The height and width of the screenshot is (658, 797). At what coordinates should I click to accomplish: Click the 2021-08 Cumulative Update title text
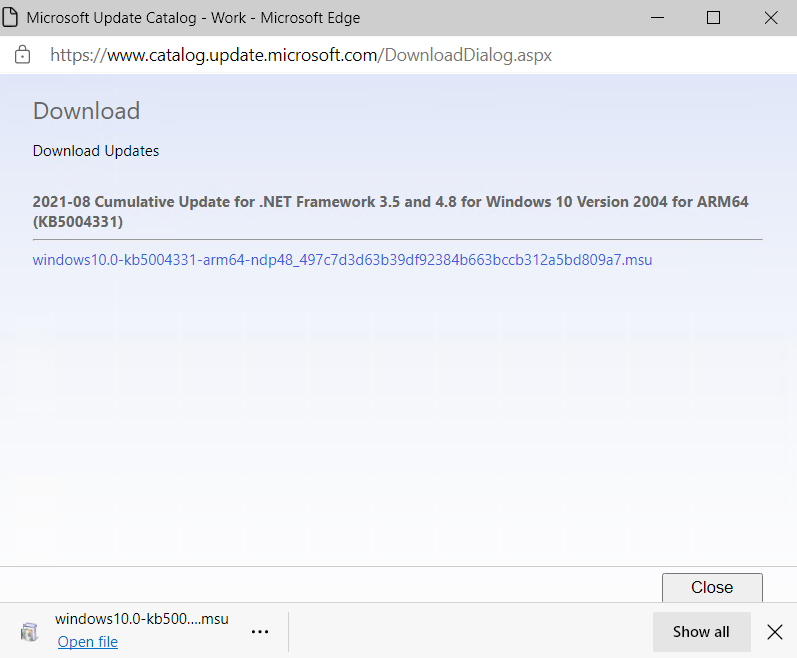tap(390, 211)
